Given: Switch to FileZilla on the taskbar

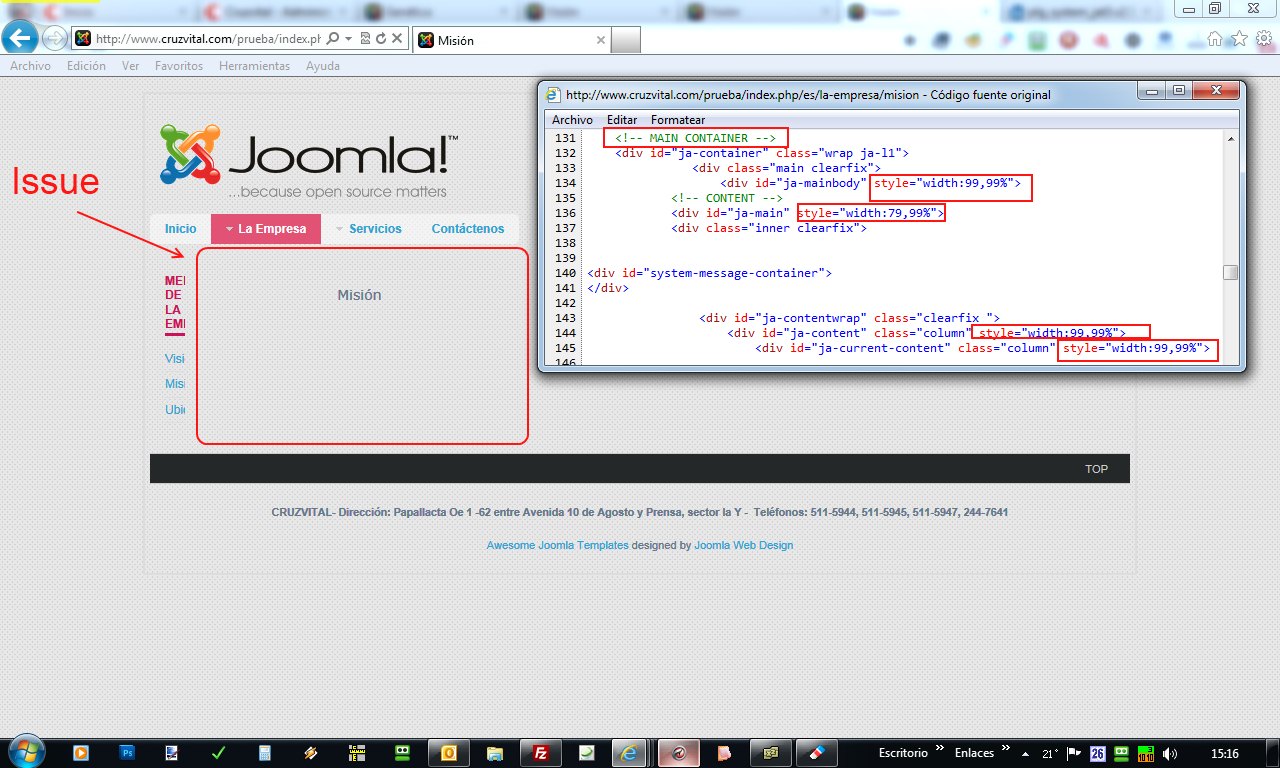Looking at the screenshot, I should click(x=541, y=753).
